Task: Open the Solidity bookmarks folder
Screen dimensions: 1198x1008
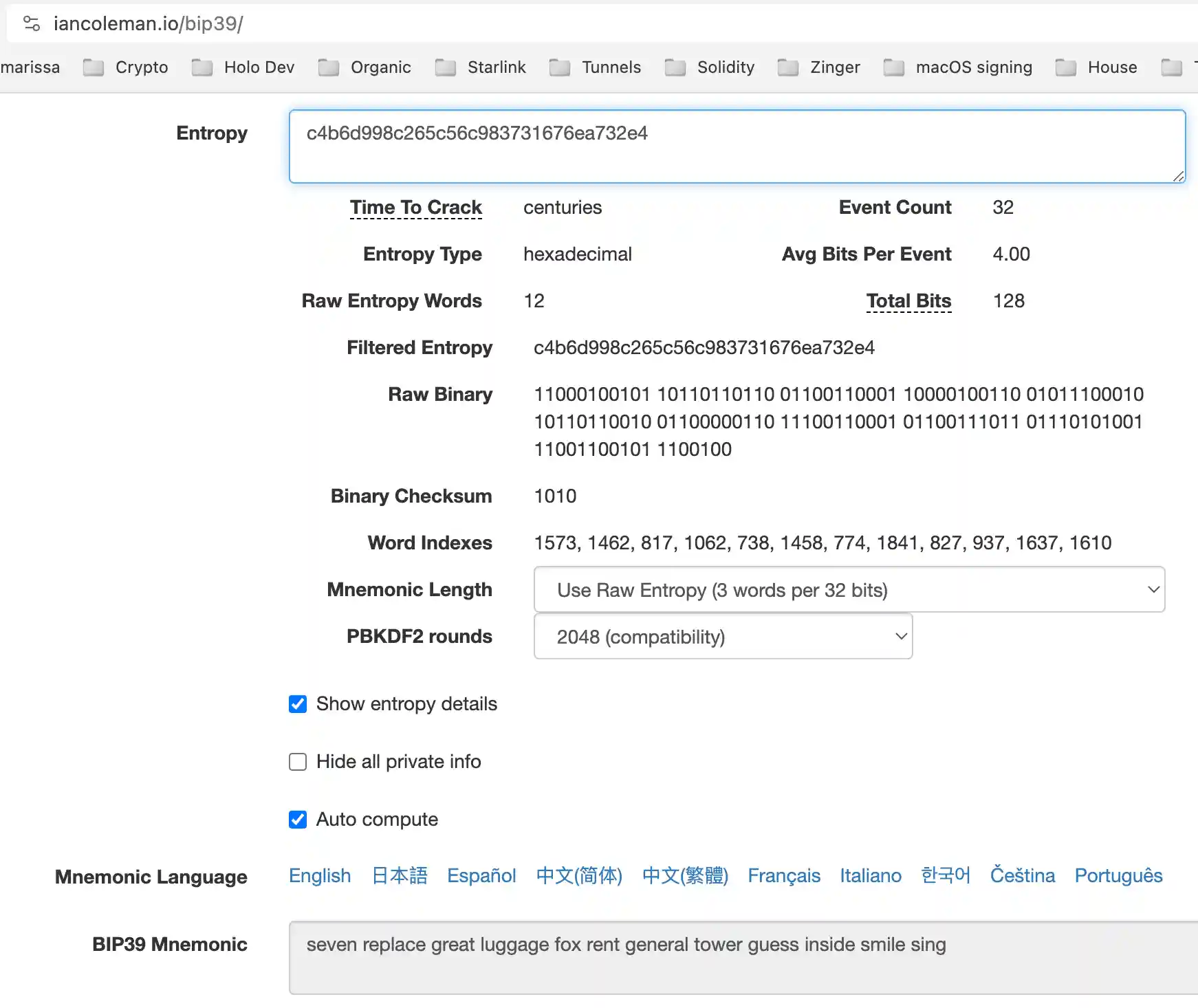Action: coord(710,67)
